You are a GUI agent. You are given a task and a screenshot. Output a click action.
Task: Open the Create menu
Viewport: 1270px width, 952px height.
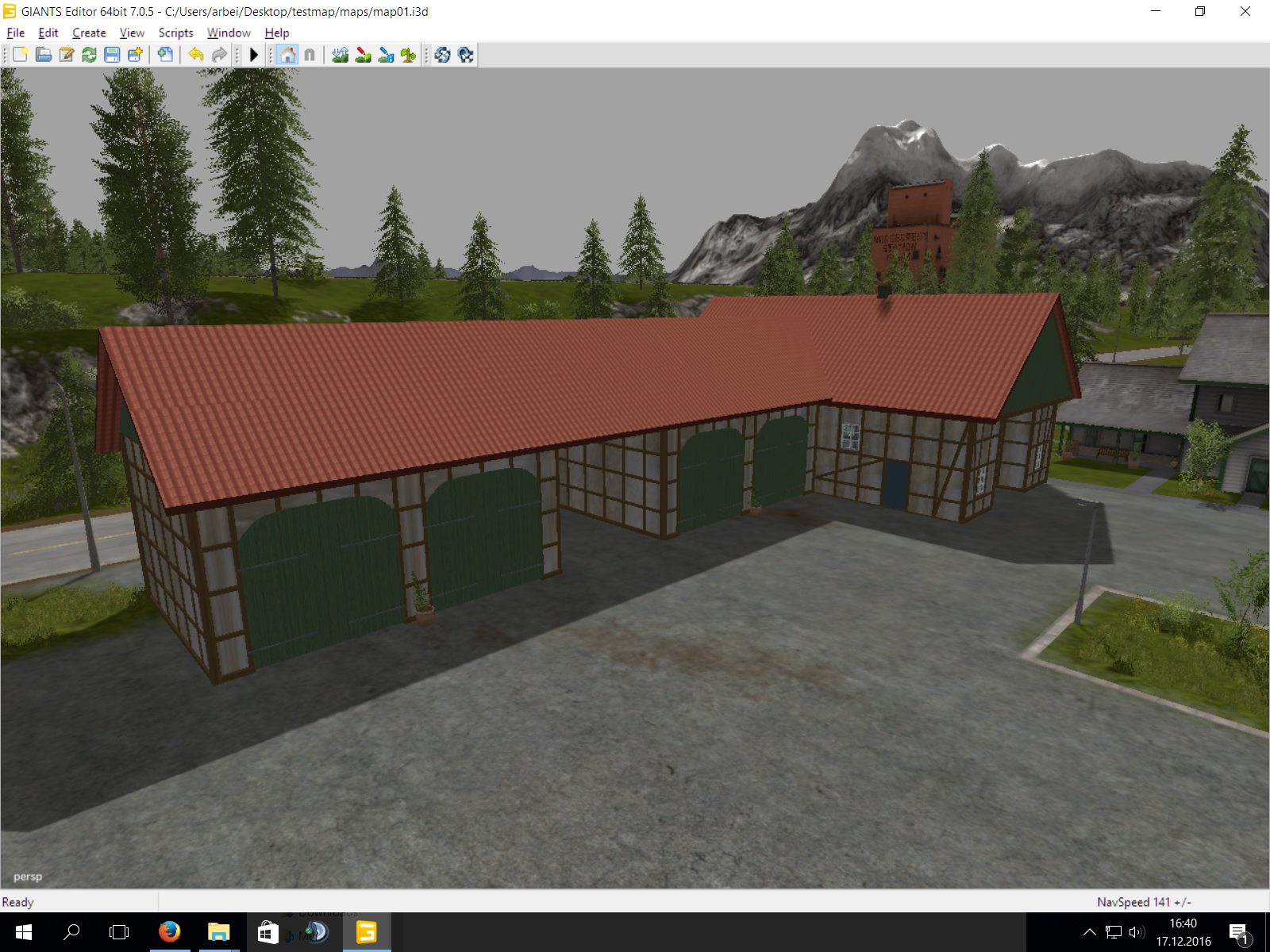(x=89, y=33)
